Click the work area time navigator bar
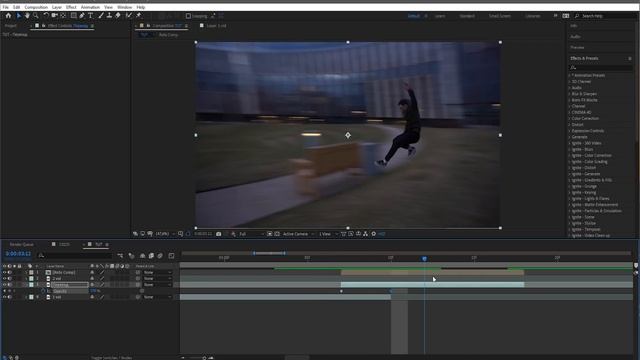The image size is (640, 360). [x=269, y=253]
